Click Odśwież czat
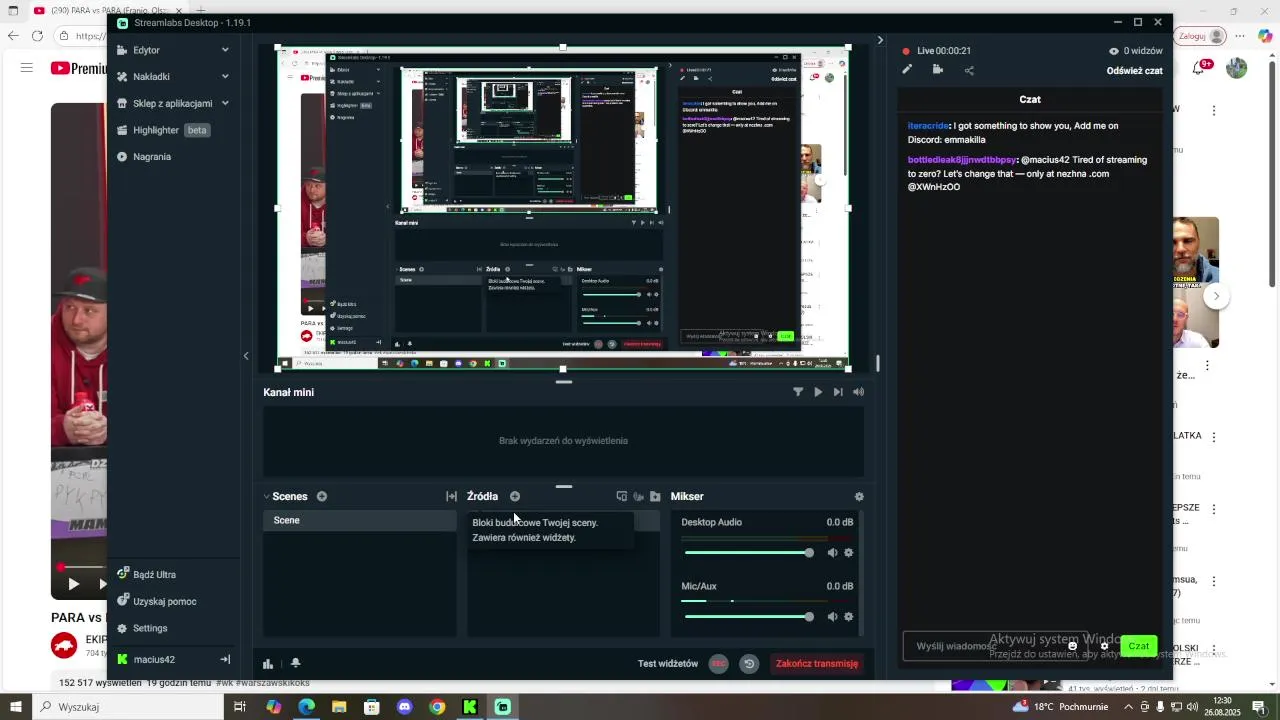The height and width of the screenshot is (720, 1280). 1134,71
